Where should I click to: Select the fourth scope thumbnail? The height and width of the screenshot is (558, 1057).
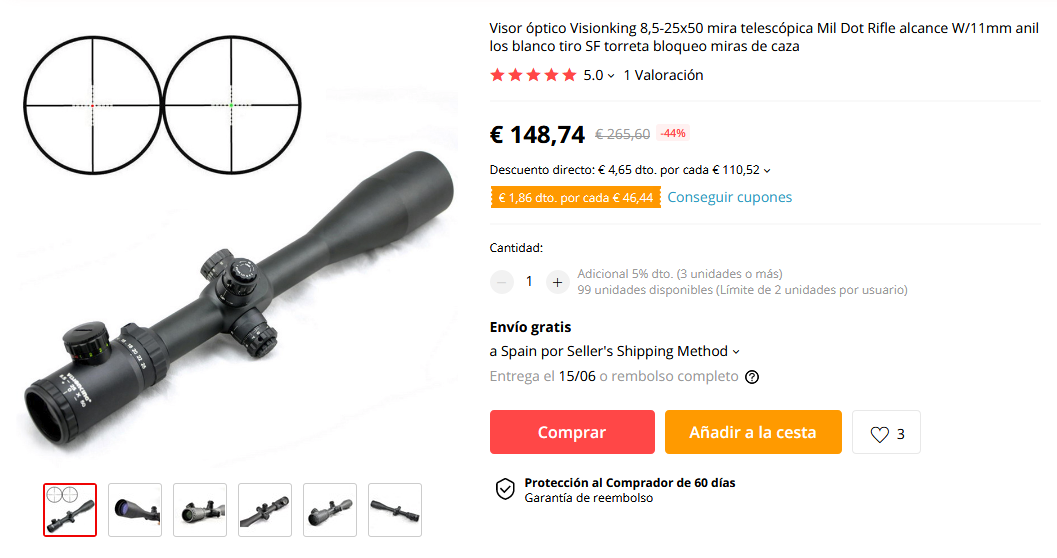(x=265, y=510)
